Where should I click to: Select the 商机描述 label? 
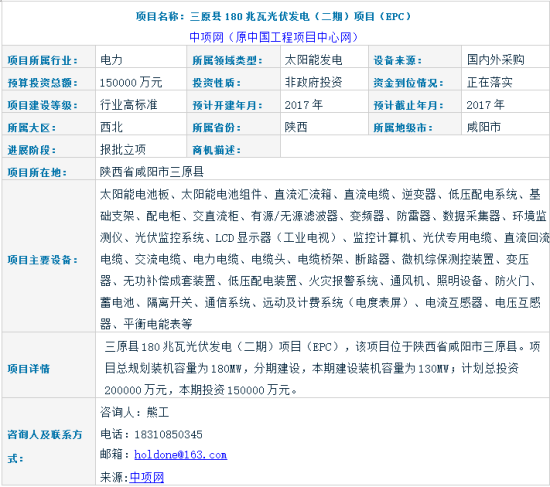coord(216,150)
